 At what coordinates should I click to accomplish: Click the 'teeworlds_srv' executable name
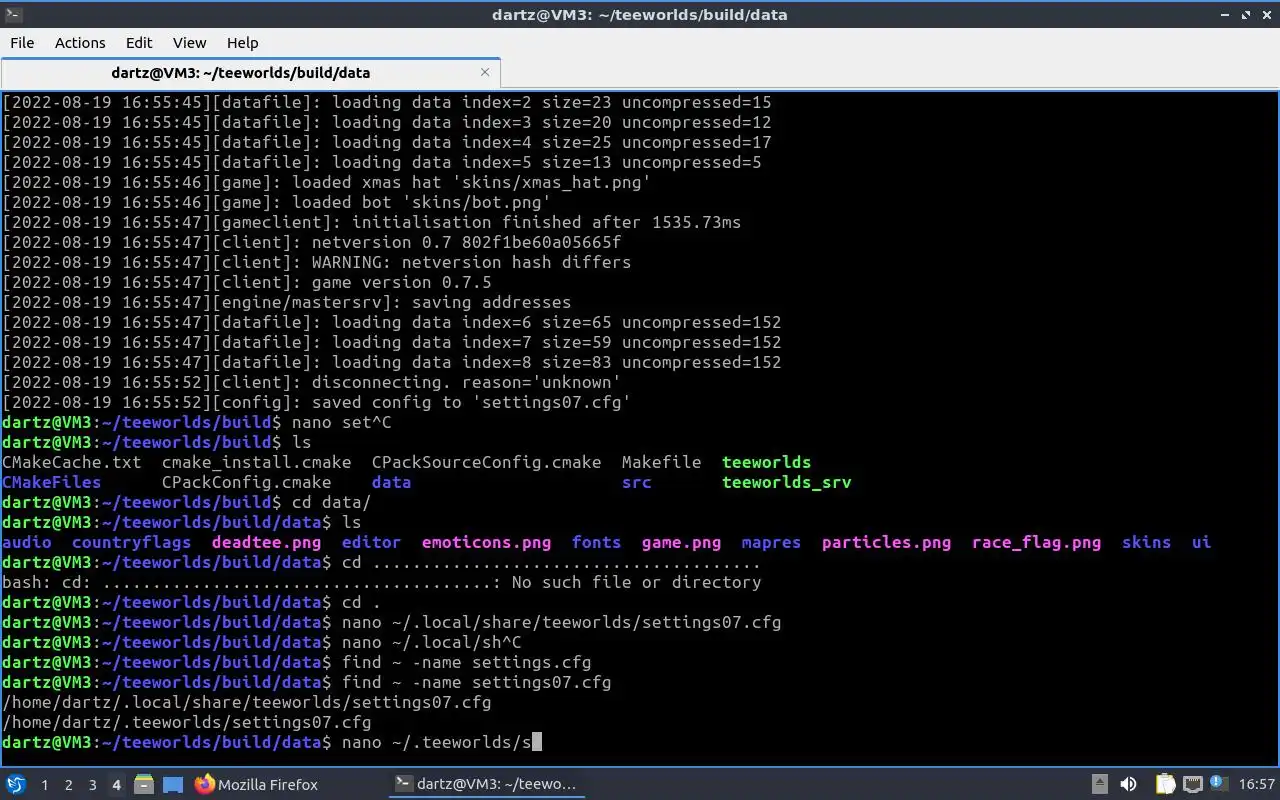(x=786, y=482)
